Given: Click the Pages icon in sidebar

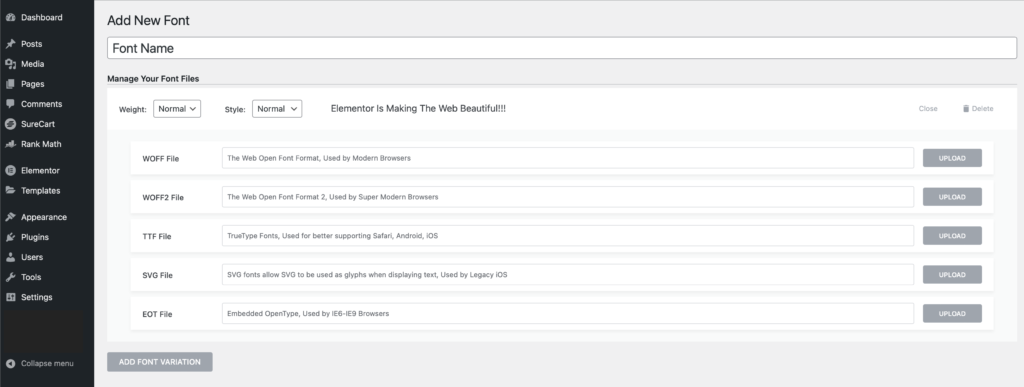Looking at the screenshot, I should pyautogui.click(x=10, y=84).
